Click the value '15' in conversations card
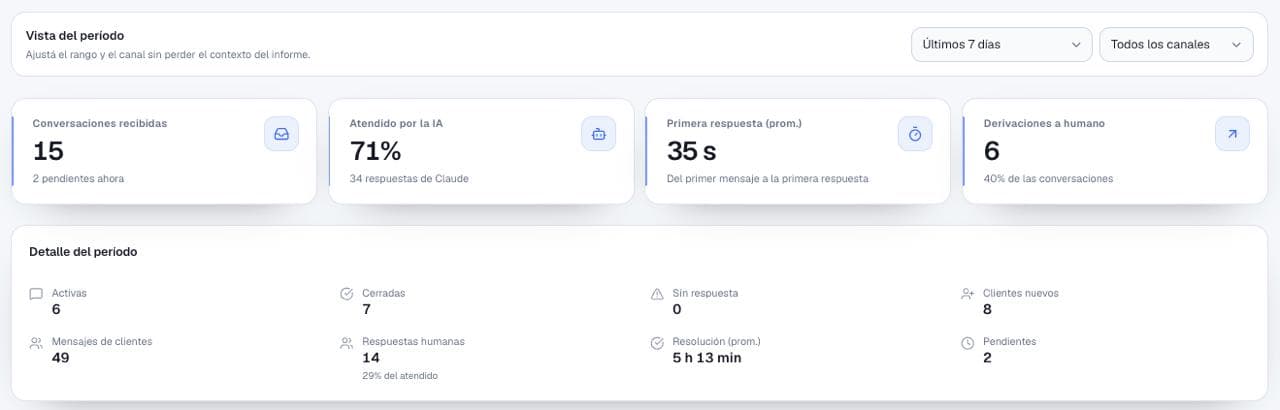The height and width of the screenshot is (410, 1280). tap(48, 151)
